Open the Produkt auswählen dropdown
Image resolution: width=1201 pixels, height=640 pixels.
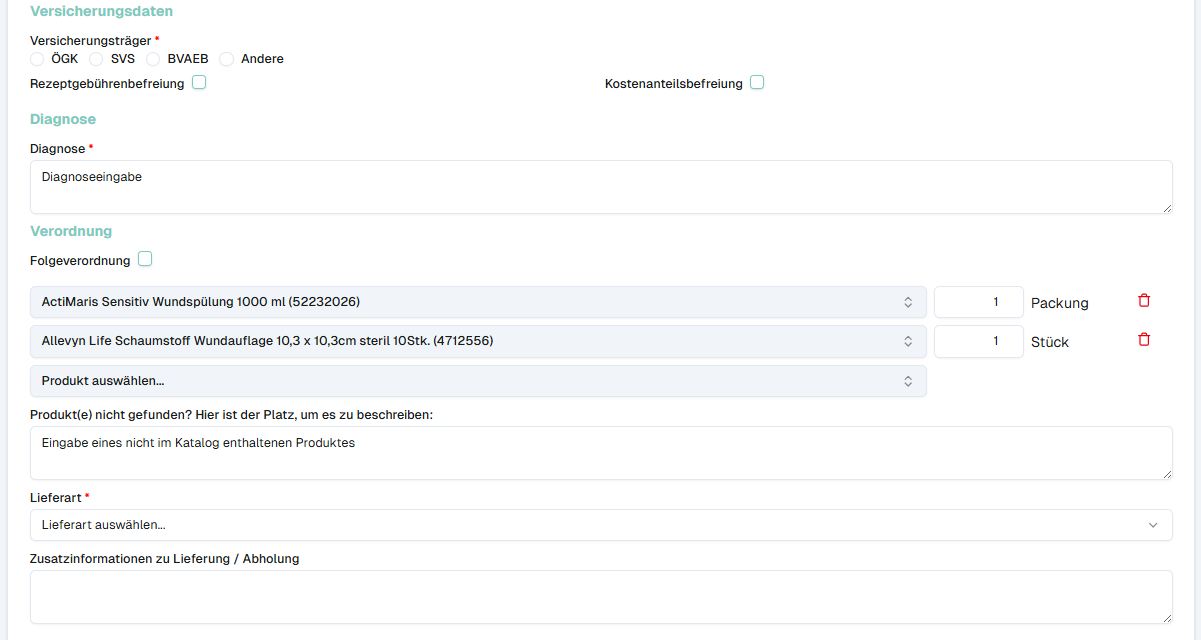click(x=477, y=380)
